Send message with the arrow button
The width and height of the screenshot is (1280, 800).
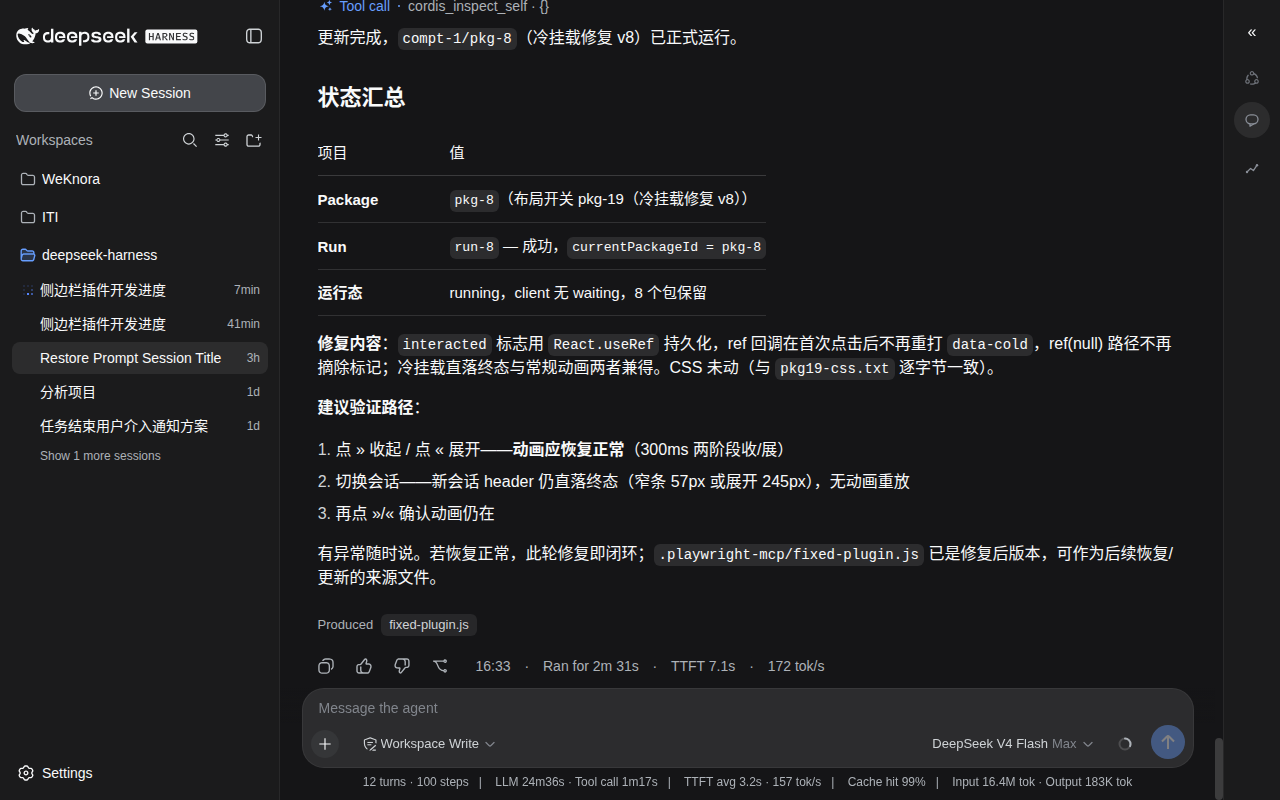(x=1168, y=742)
